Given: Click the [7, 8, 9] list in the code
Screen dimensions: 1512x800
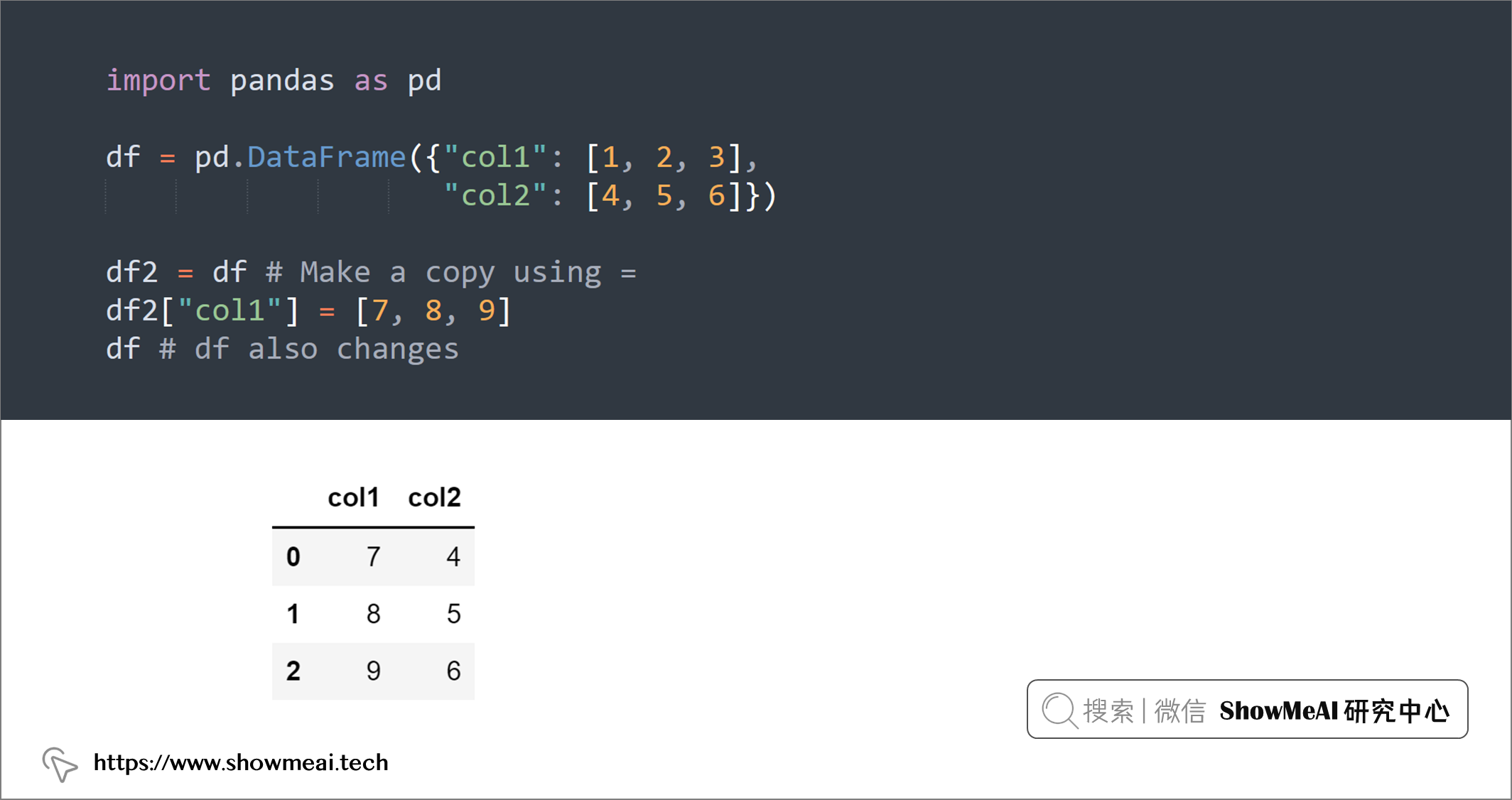Looking at the screenshot, I should coord(433,311).
